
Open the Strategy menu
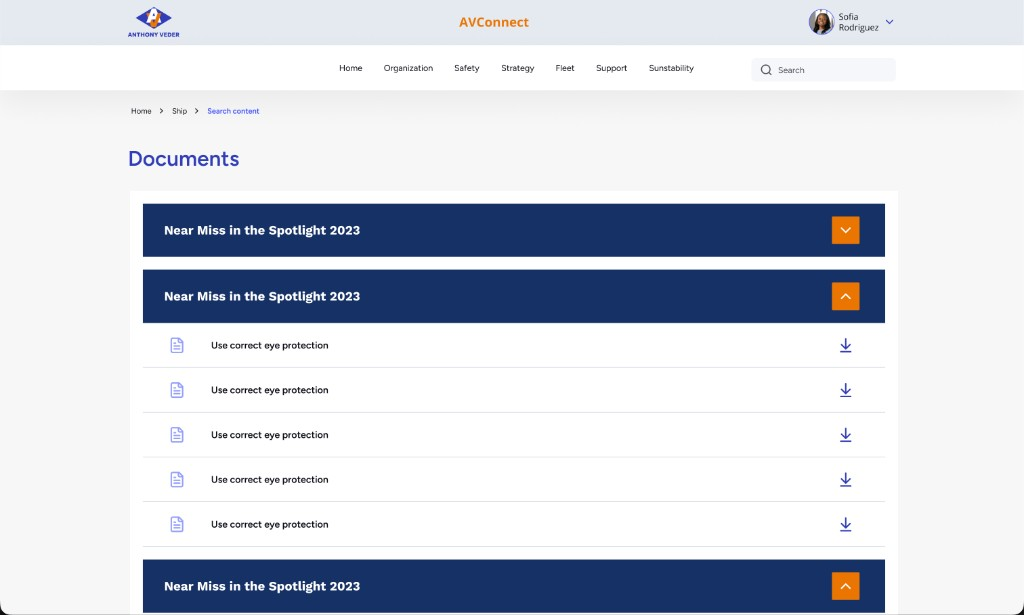pyautogui.click(x=517, y=68)
